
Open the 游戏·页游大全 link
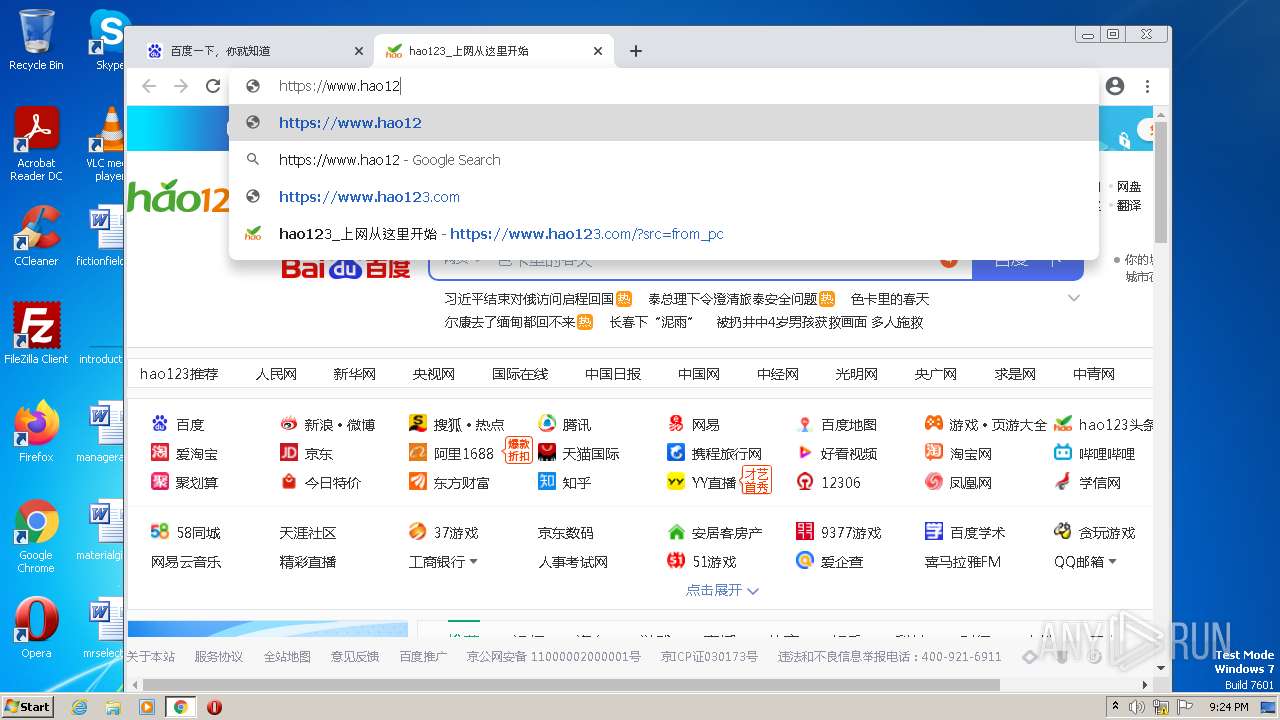[x=986, y=425]
